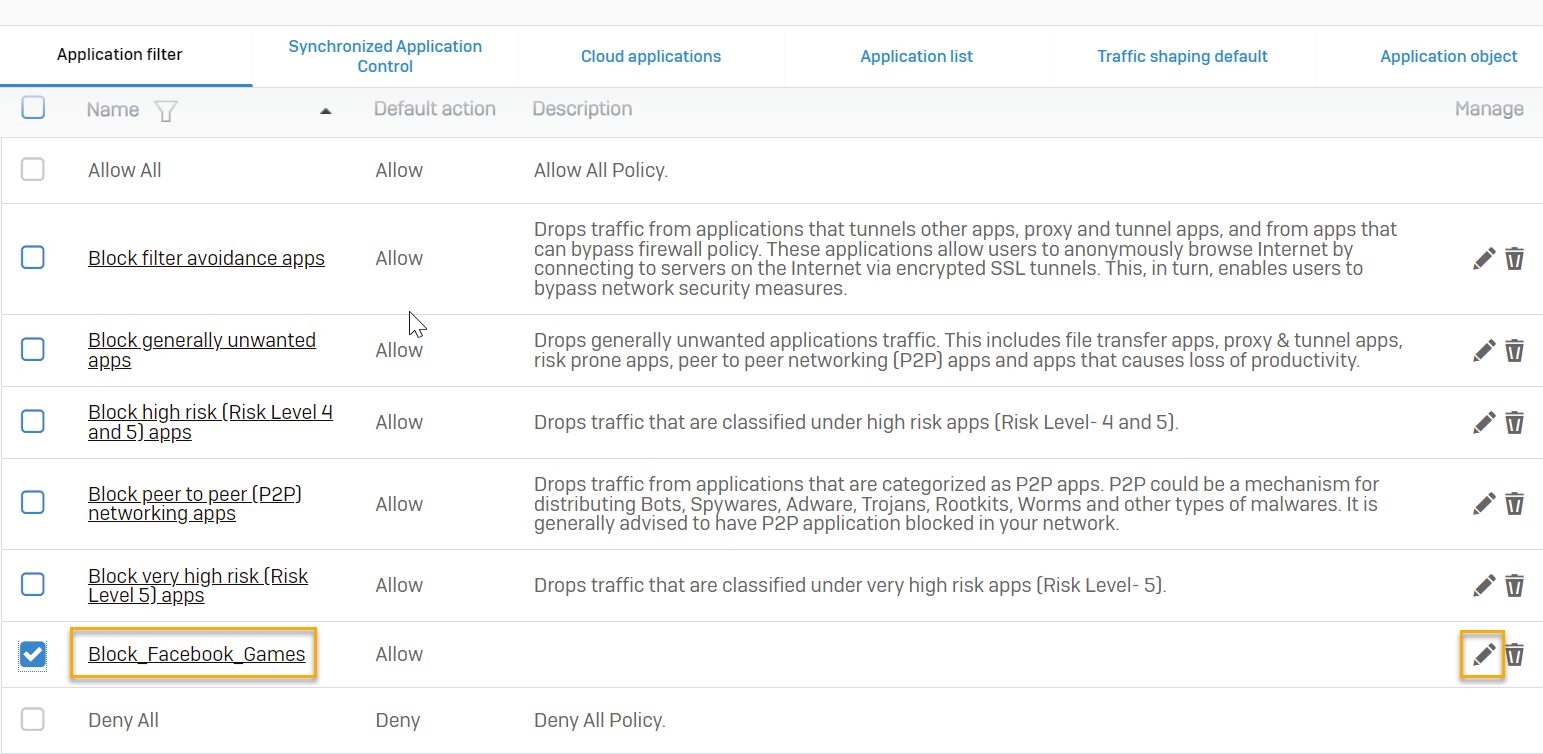This screenshot has height=754, width=1543.
Task: Delete Block very high risk apps policy
Action: point(1515,585)
